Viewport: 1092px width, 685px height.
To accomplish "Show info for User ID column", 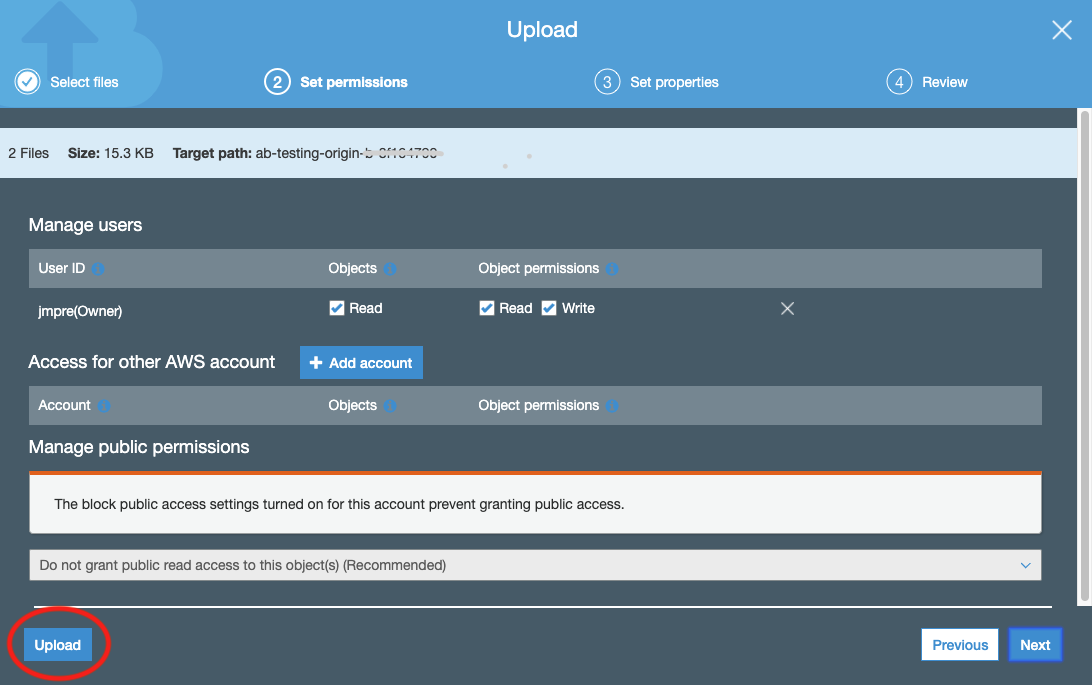I will (98, 269).
